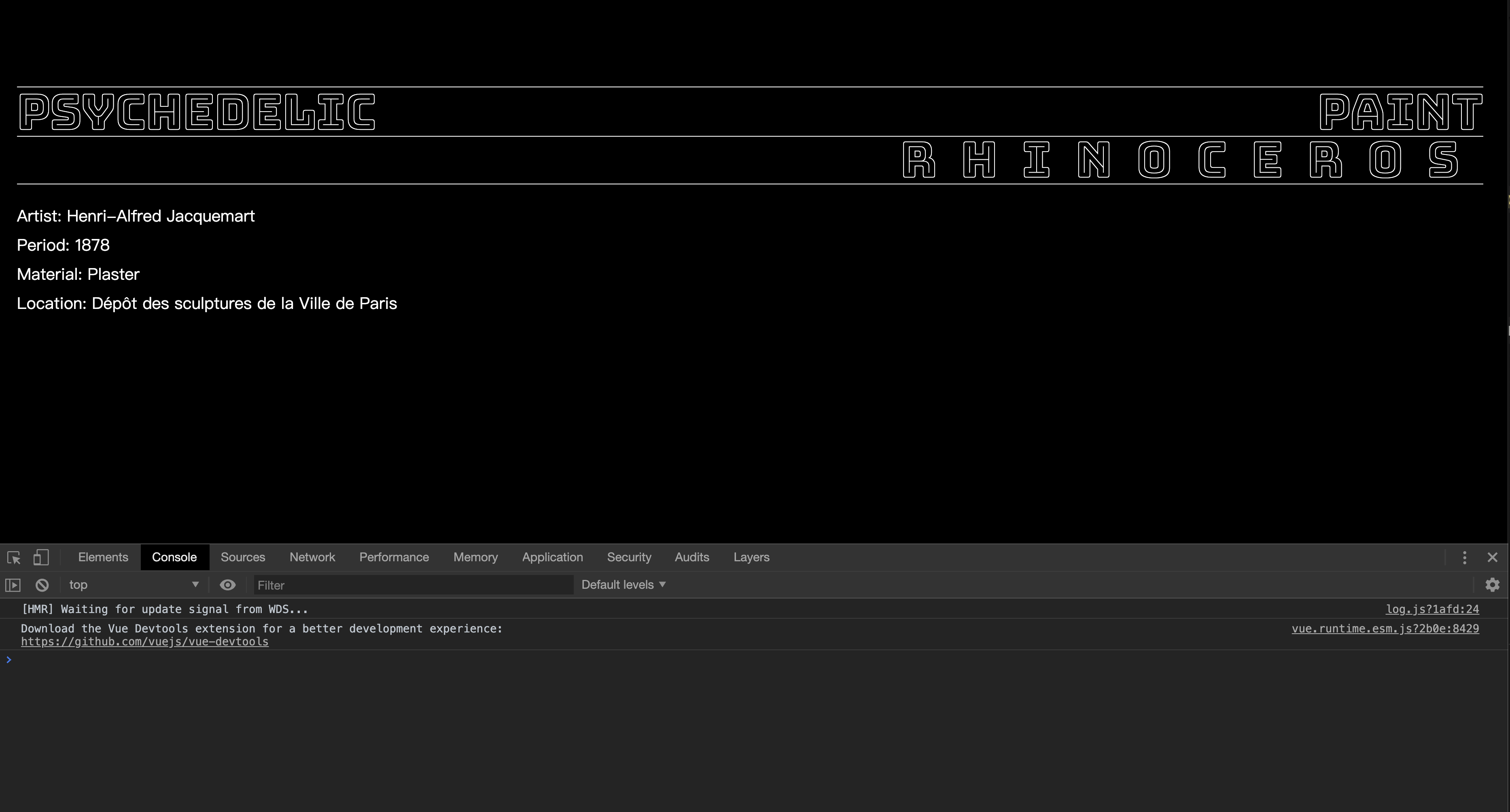Viewport: 1510px width, 812px height.
Task: Switch to the Elements tab
Action: 103,557
